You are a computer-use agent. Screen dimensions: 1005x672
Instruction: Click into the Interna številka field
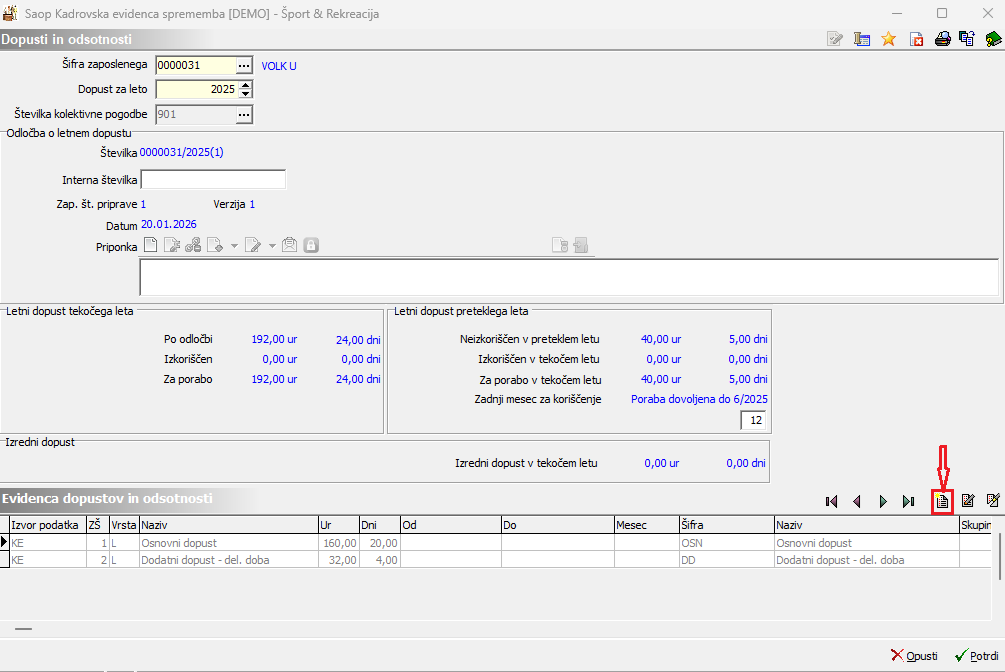coord(213,180)
